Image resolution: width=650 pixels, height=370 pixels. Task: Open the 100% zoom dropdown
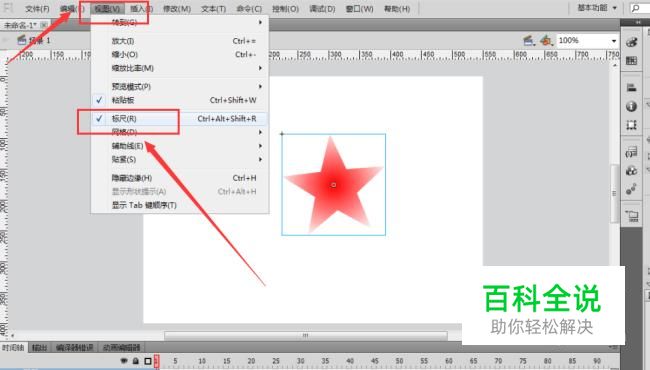coord(614,41)
